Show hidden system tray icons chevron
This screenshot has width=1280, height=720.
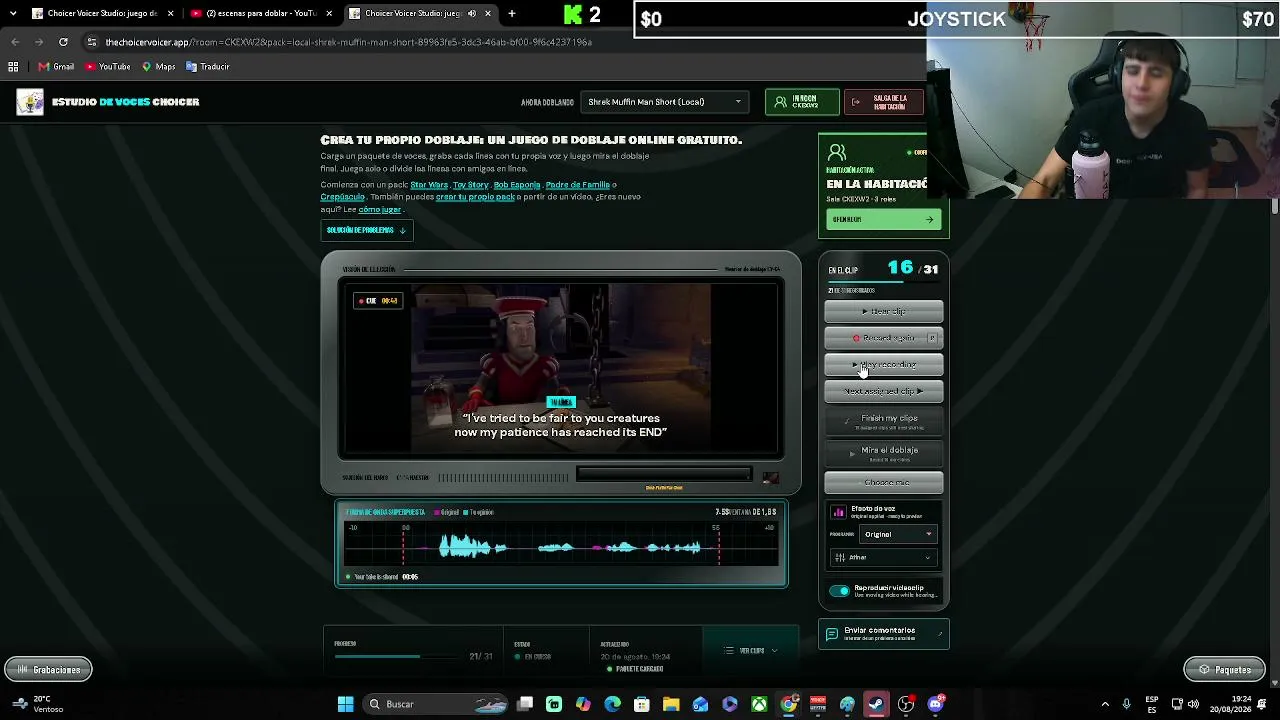(x=1105, y=704)
